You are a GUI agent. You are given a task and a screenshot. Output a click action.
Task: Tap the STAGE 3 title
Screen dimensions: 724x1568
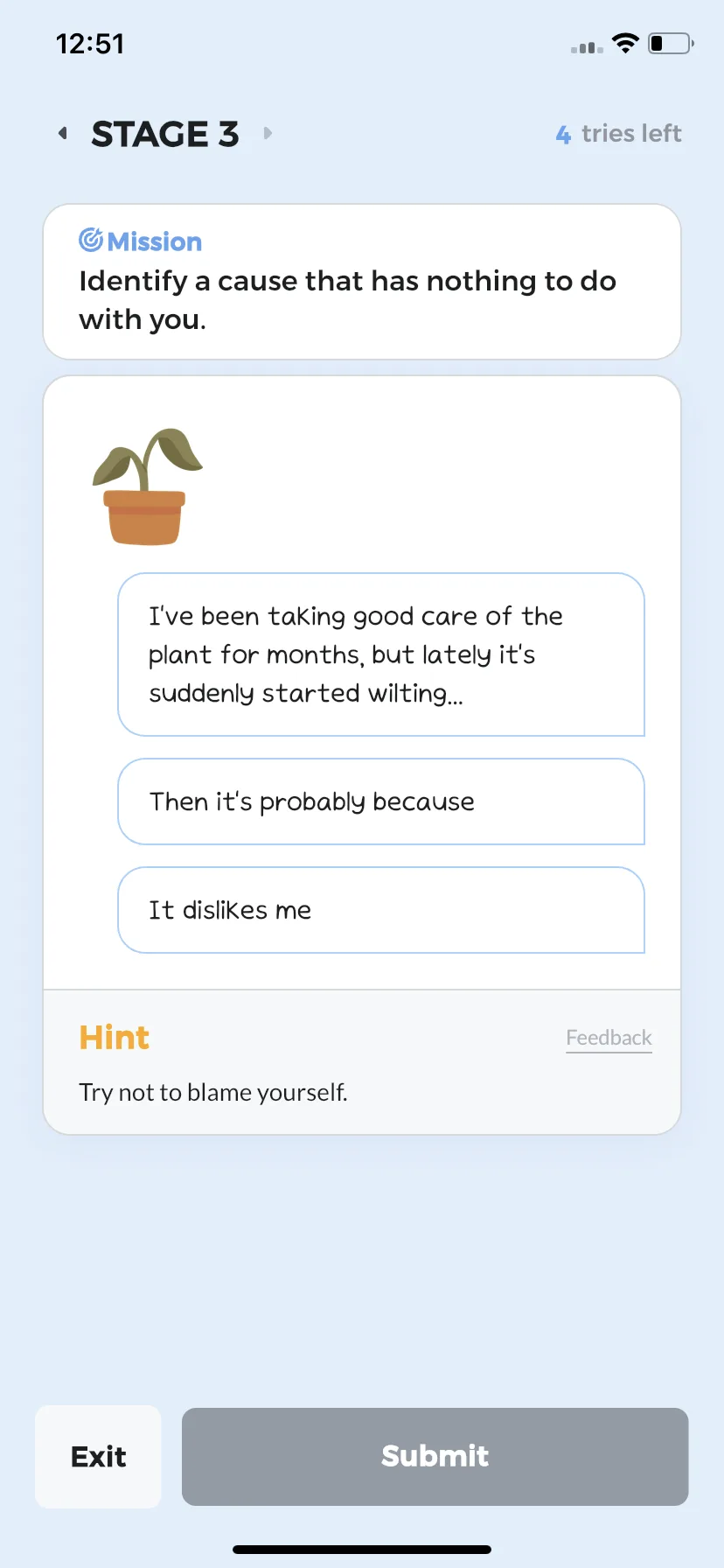pos(165,134)
